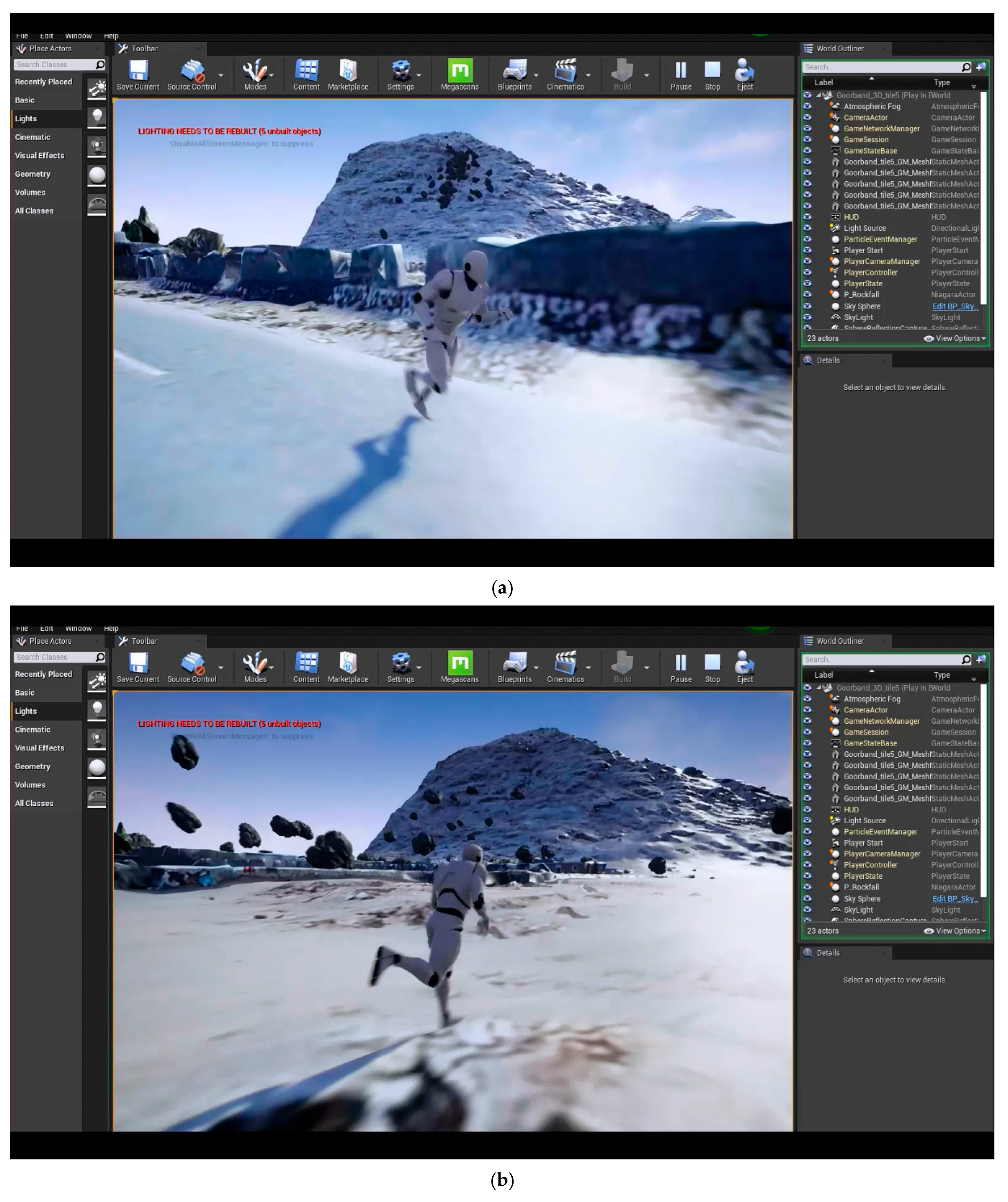Expand Blueprints dropdown arrow in figure (b) toolbar

[x=536, y=668]
